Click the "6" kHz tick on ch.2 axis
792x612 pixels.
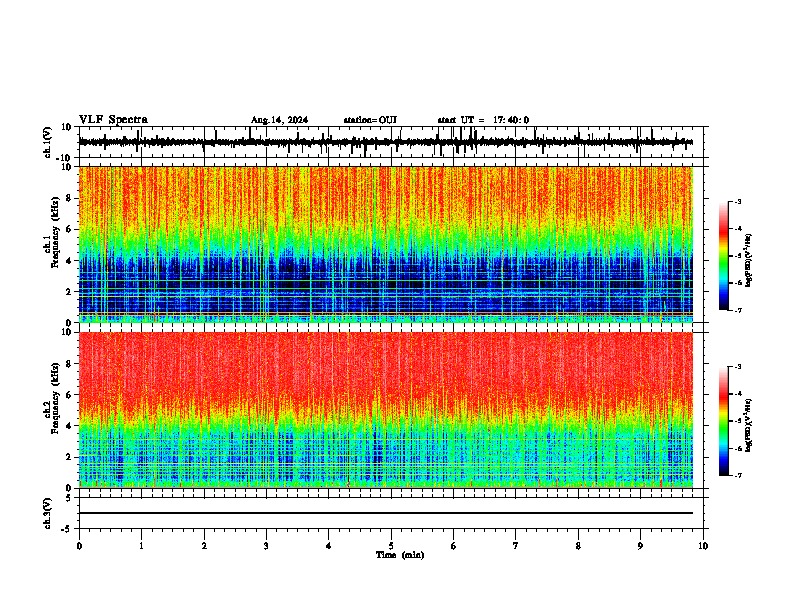[69, 395]
